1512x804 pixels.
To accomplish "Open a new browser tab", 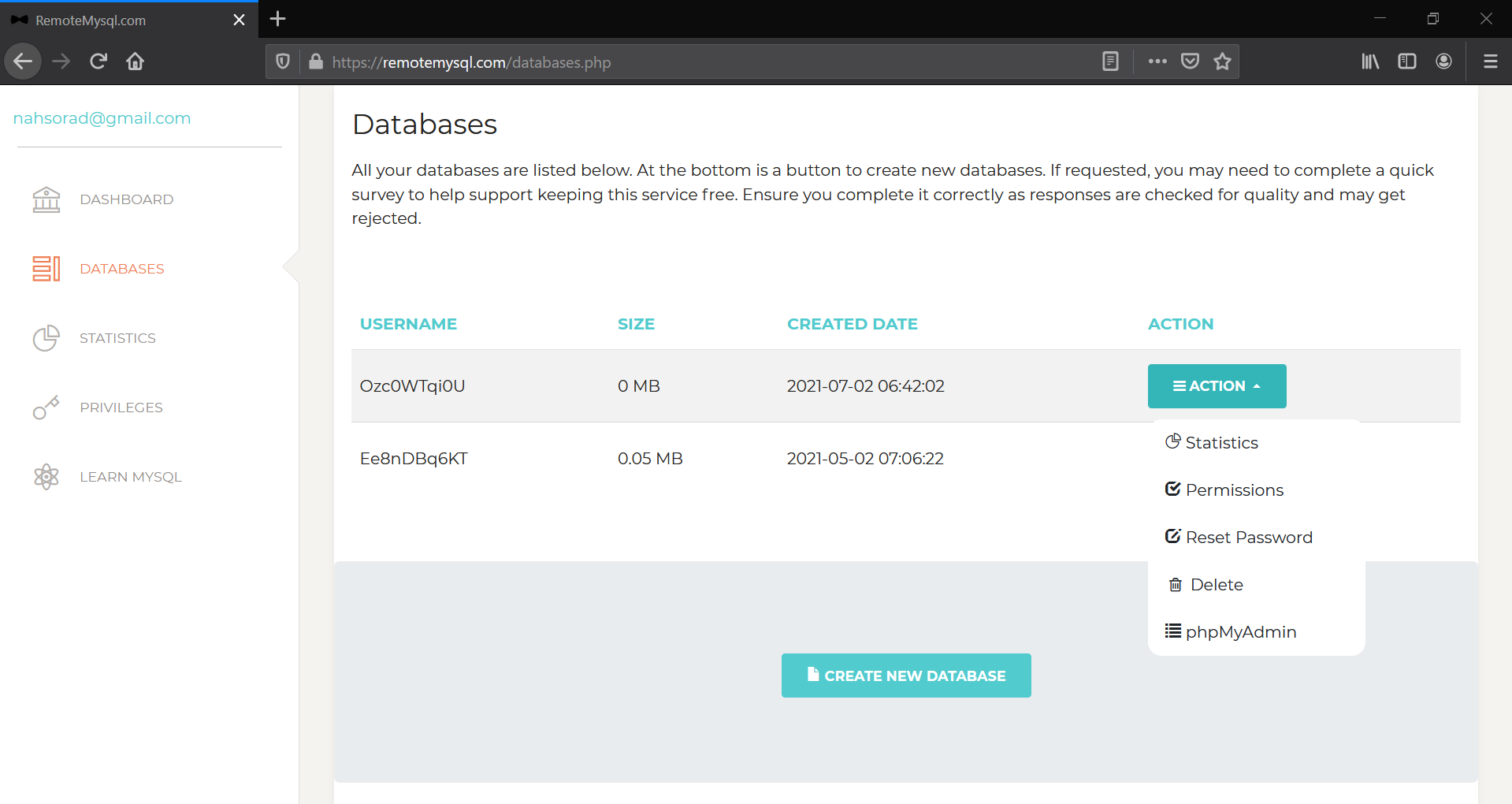I will (x=277, y=19).
